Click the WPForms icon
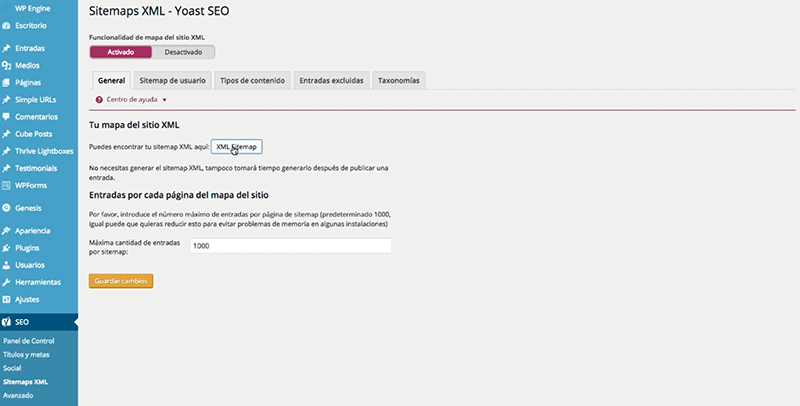This screenshot has height=406, width=800. tap(6, 186)
